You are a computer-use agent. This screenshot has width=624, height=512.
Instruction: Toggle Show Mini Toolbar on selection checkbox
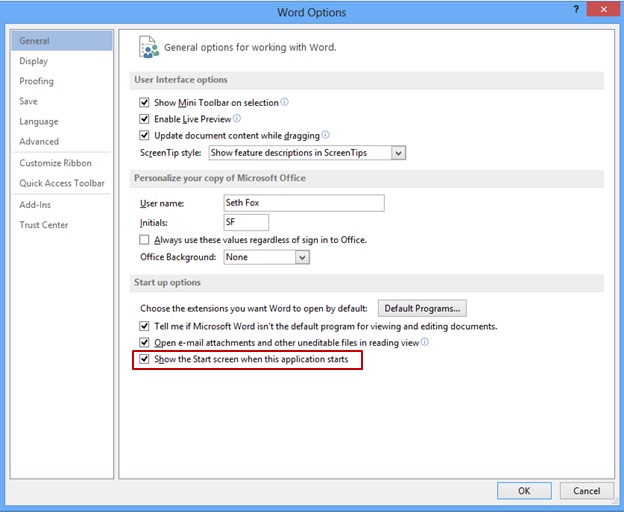click(x=145, y=103)
